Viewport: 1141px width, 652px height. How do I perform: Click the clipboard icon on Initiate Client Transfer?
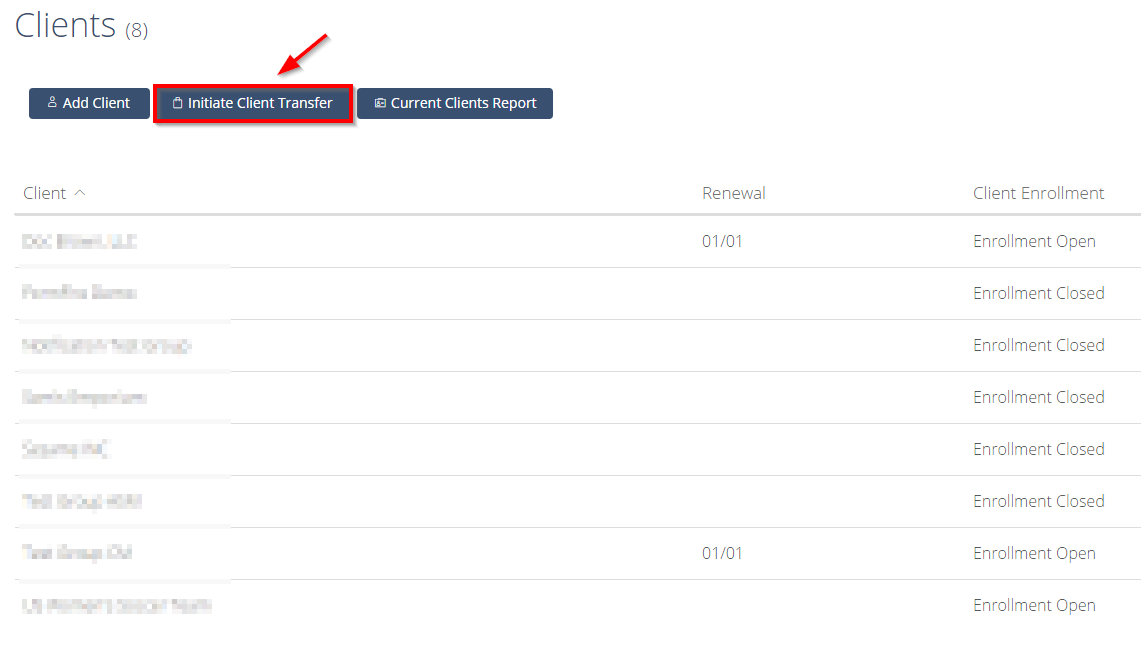click(178, 103)
